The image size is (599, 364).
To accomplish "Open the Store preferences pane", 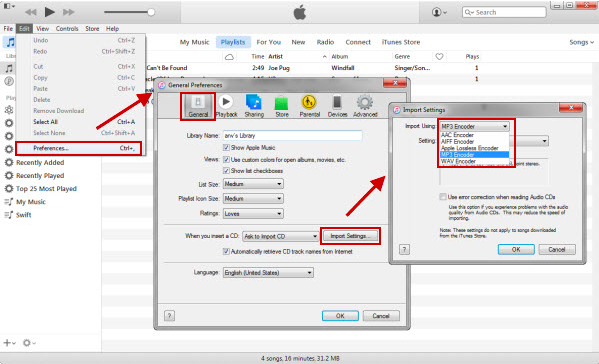I will coord(282,106).
